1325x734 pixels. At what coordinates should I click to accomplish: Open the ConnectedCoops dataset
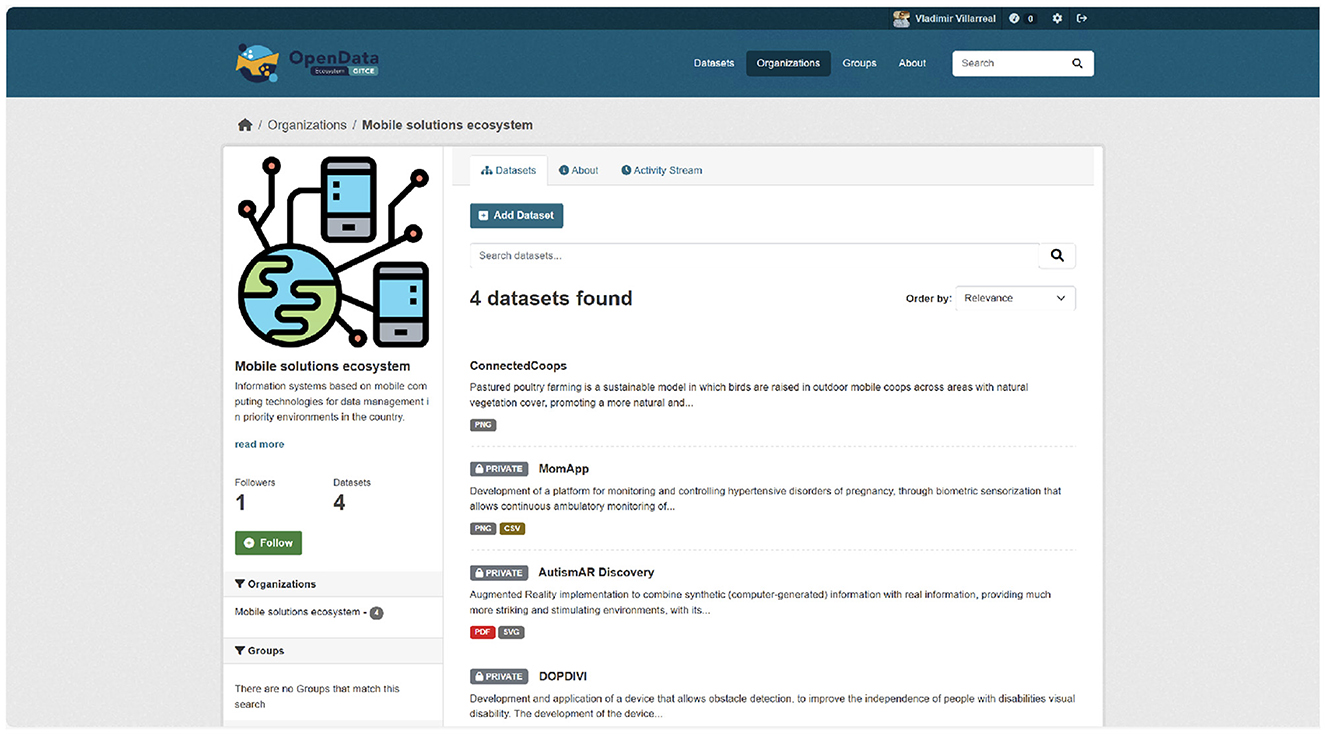point(518,366)
